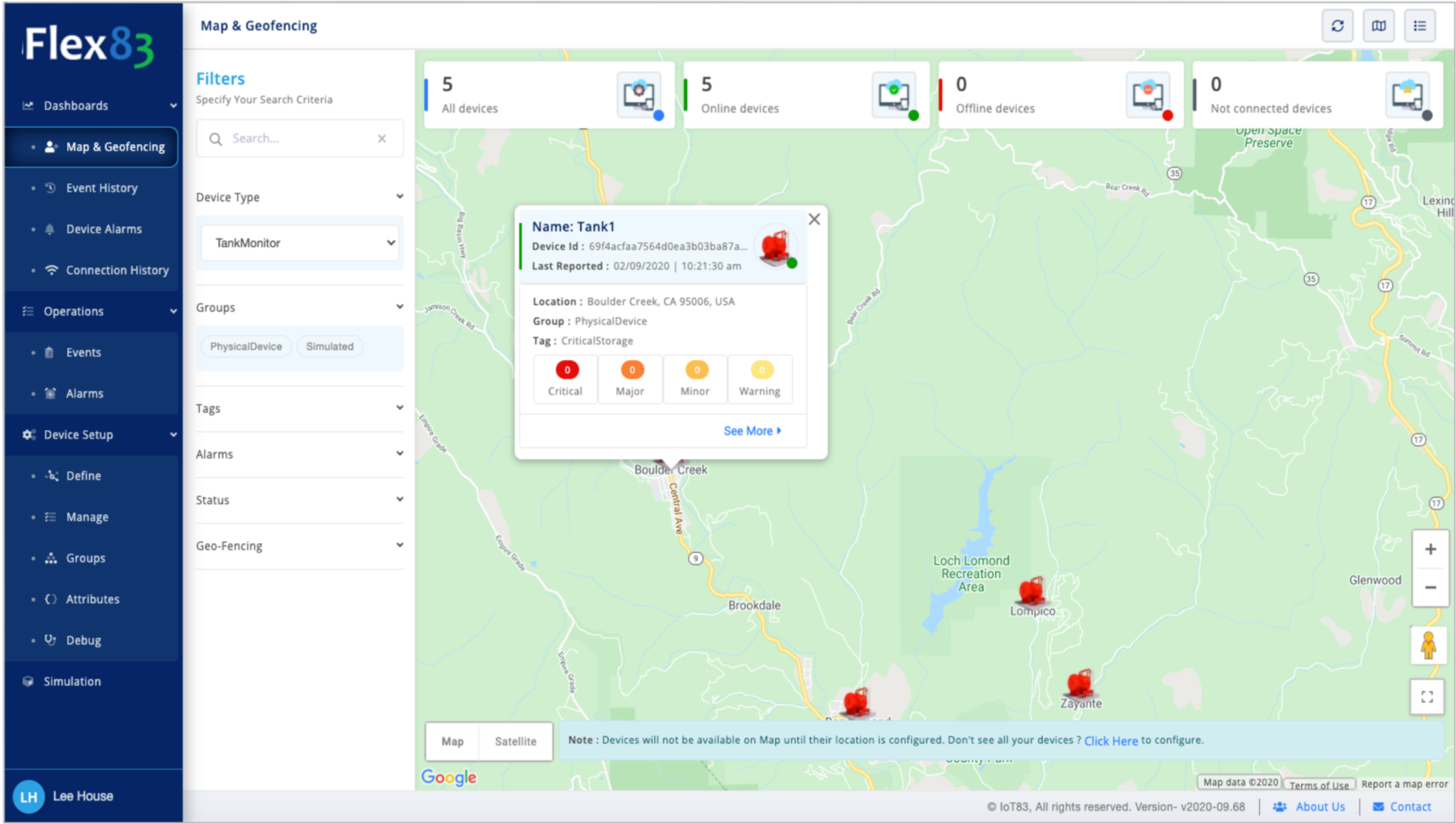Click Report a map error link
Screen dimensions: 1456x824
point(1404,784)
